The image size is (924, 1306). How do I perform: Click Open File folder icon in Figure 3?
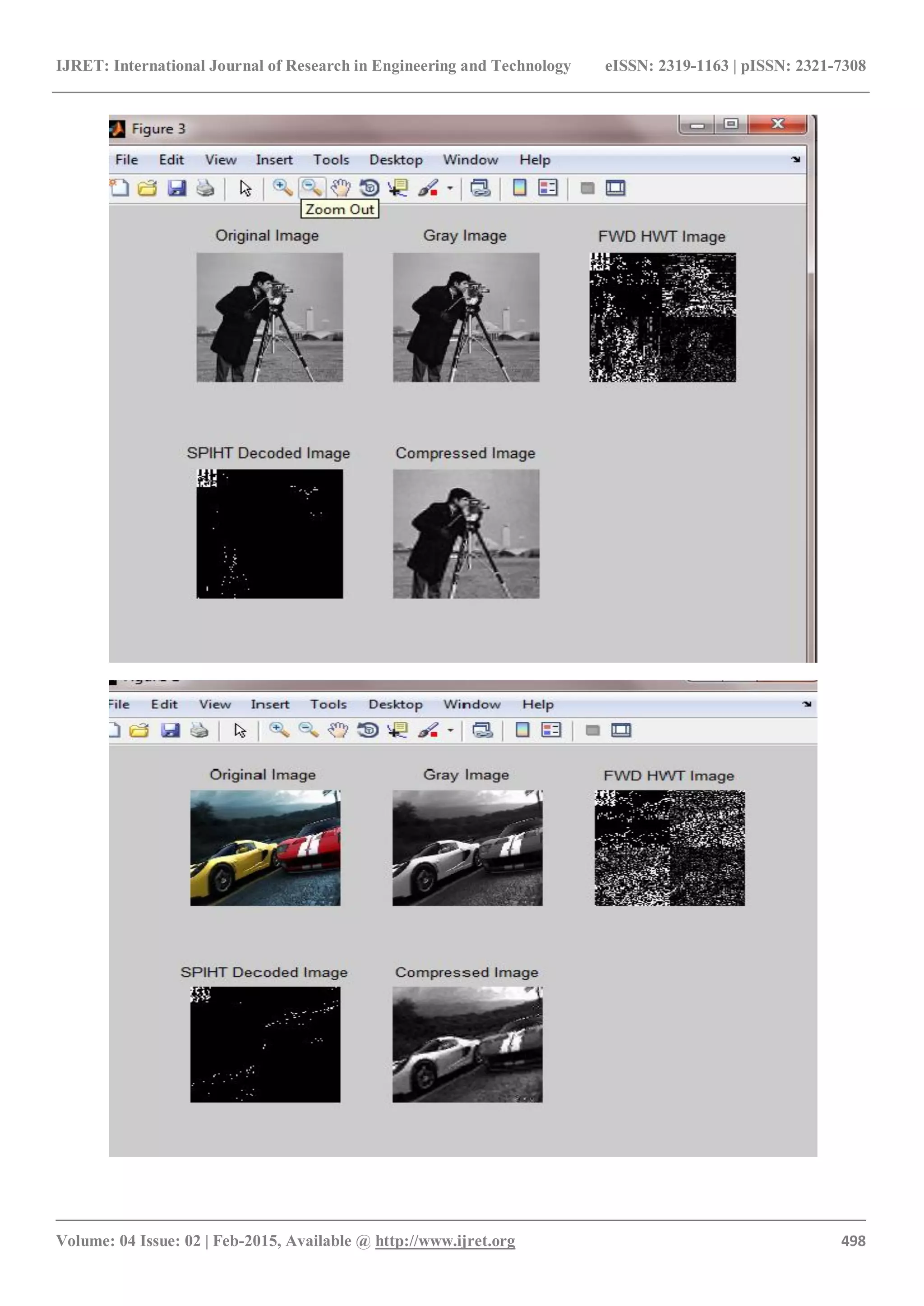(x=148, y=188)
